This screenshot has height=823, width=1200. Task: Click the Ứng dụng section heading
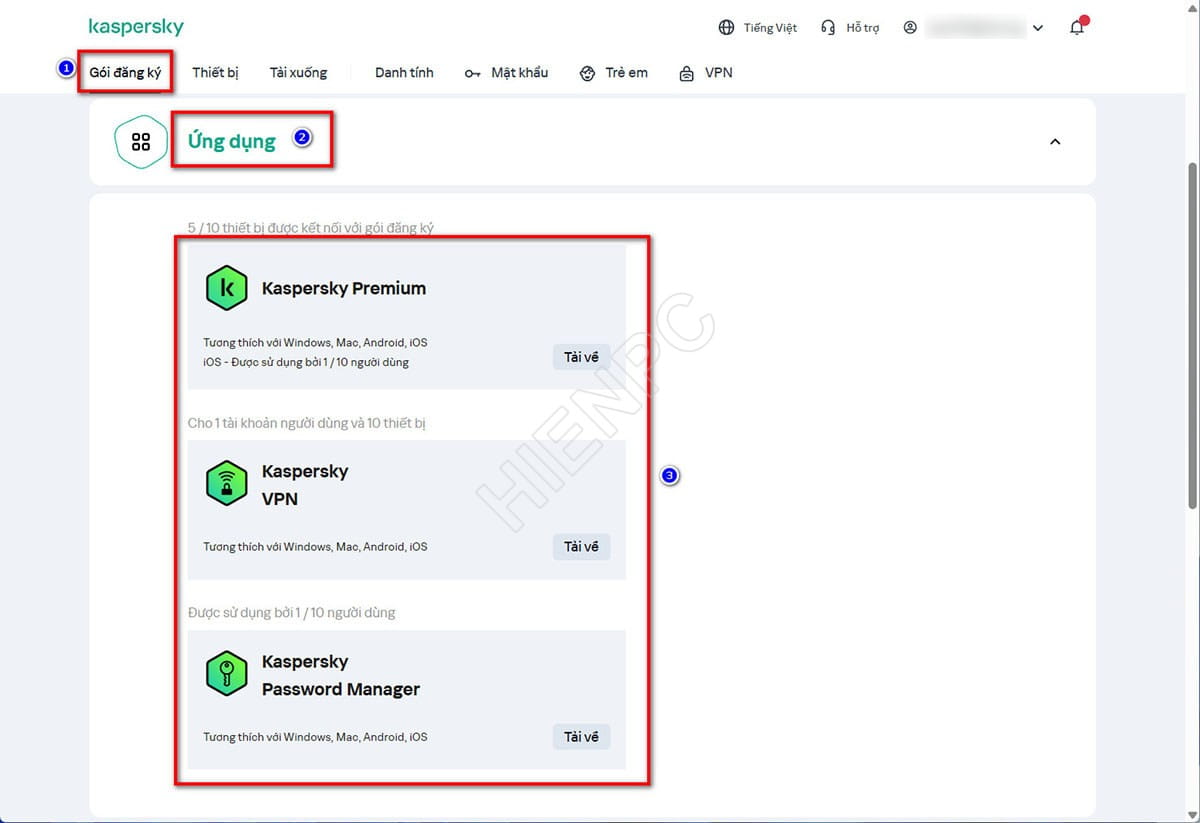(232, 141)
